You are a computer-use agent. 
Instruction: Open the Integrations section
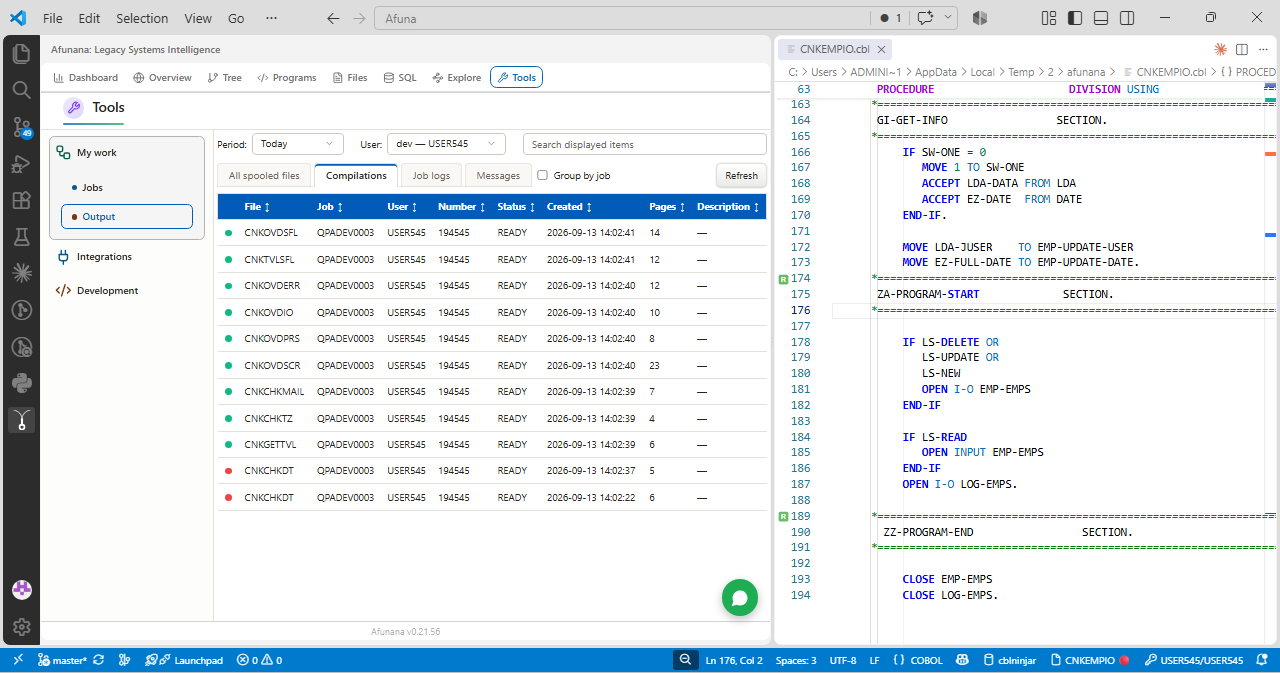(104, 256)
